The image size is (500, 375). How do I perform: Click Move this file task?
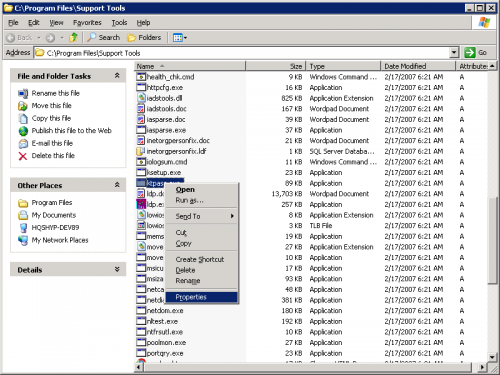(x=52, y=106)
